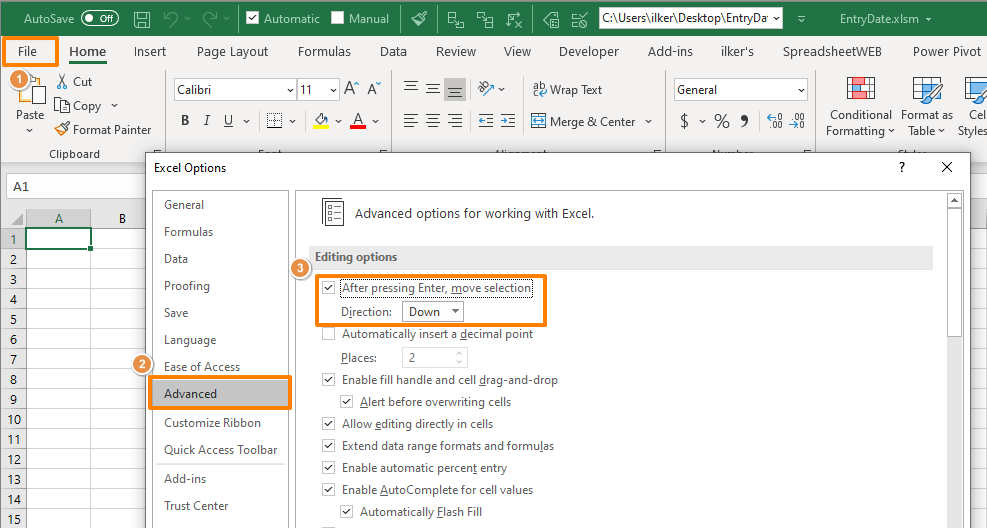The height and width of the screenshot is (528, 987).
Task: Select Advanced in Excel Options sidebar
Action: pyautogui.click(x=220, y=393)
